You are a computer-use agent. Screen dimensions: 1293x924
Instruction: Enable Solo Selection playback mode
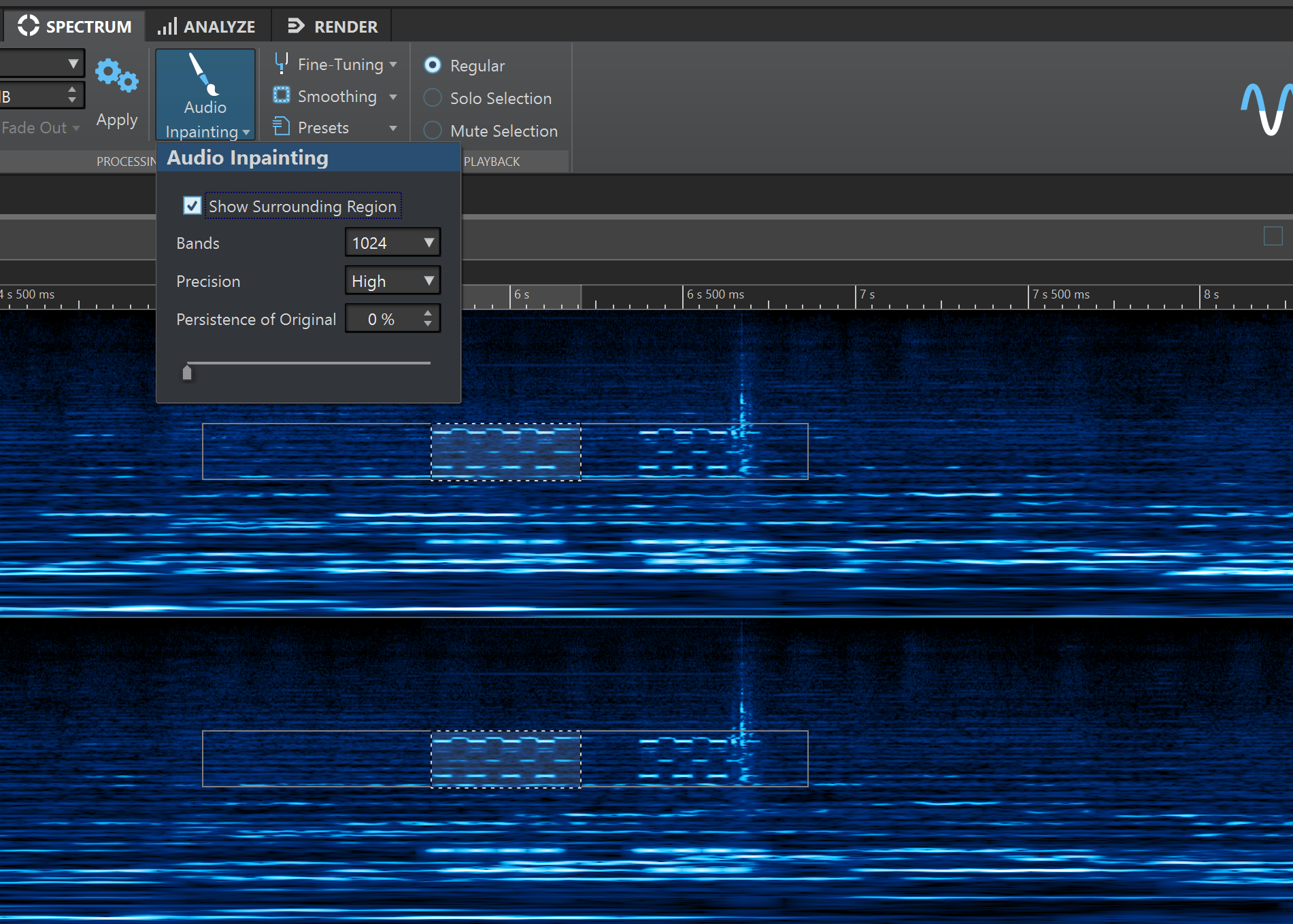(433, 98)
